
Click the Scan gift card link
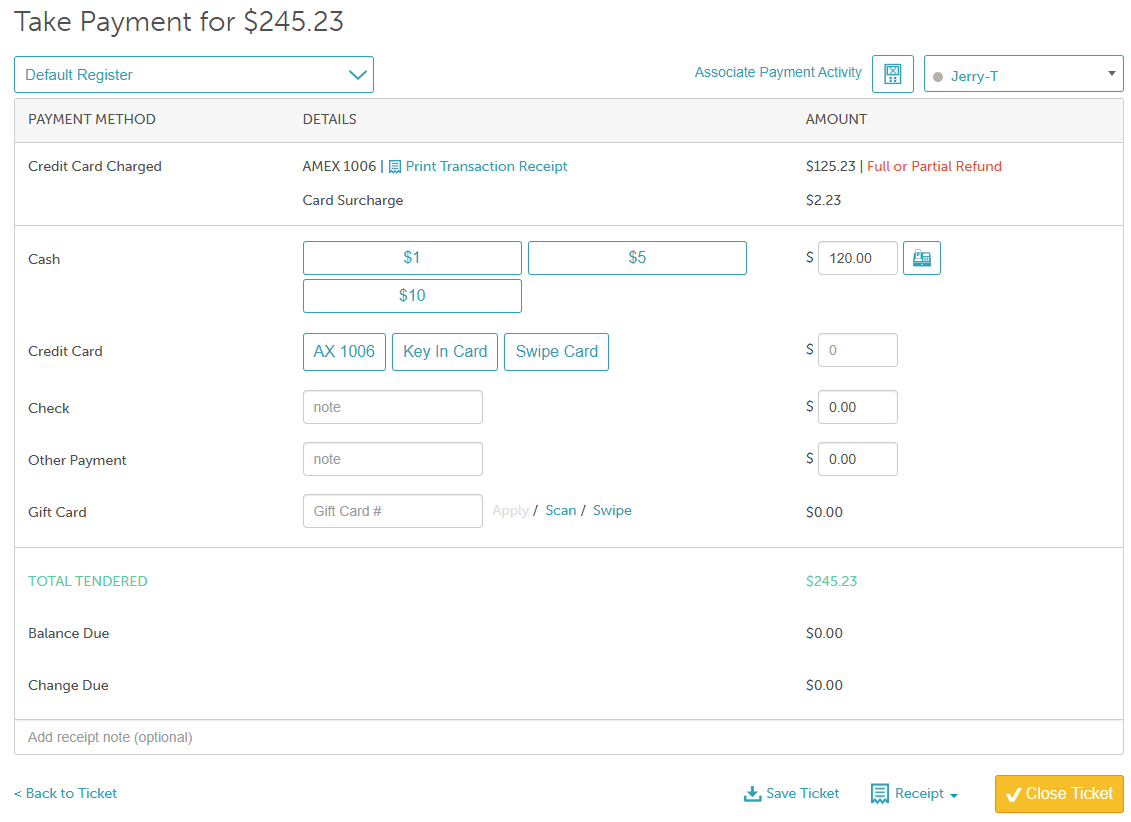(x=560, y=511)
